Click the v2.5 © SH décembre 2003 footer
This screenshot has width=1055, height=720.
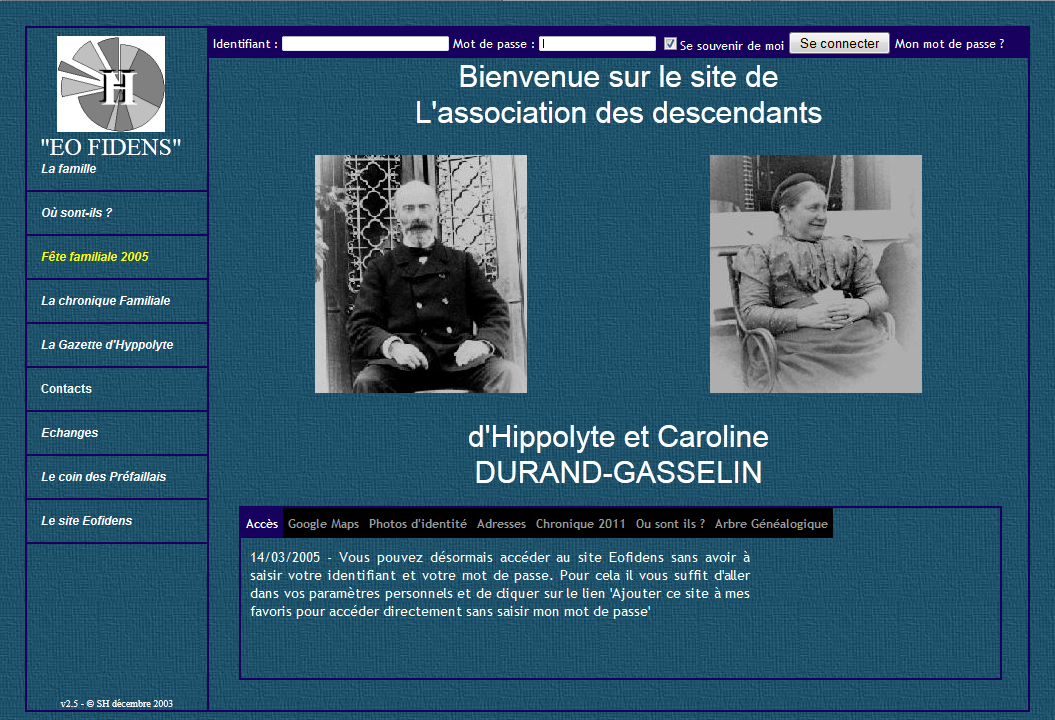point(116,703)
